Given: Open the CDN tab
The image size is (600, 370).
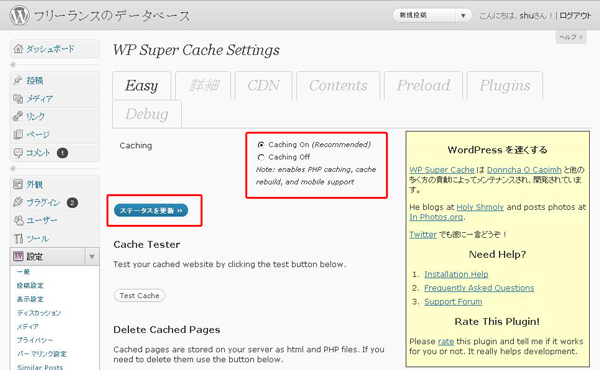Looking at the screenshot, I should (264, 86).
